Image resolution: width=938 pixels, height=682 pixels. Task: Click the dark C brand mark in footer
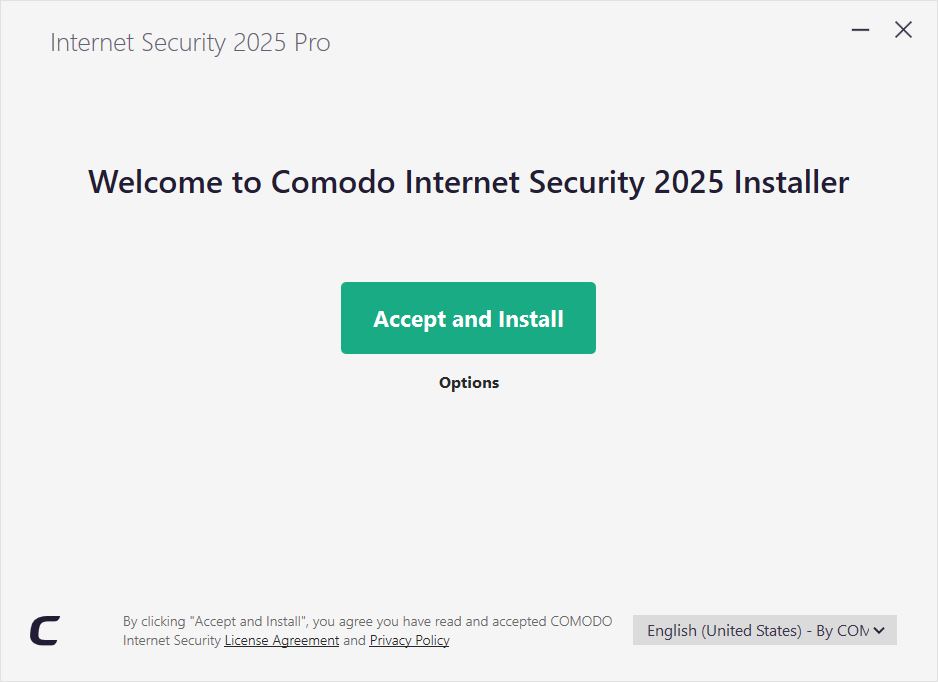(x=45, y=631)
